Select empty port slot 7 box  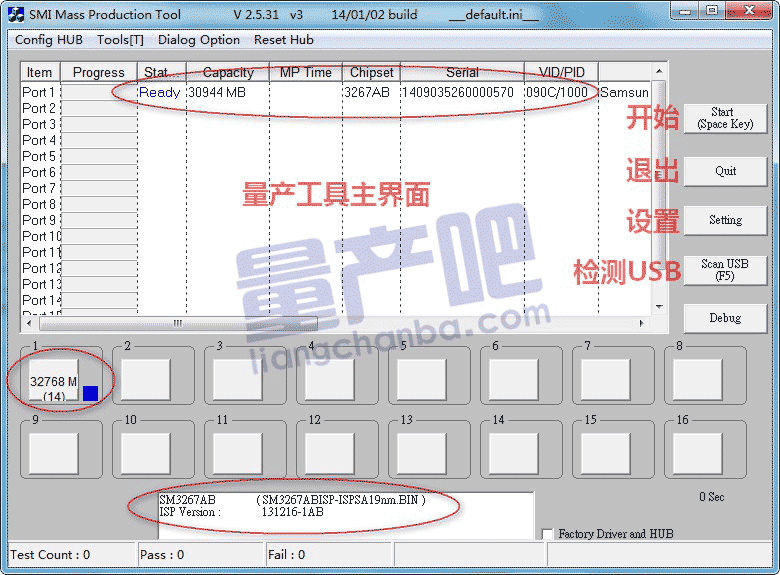(605, 379)
